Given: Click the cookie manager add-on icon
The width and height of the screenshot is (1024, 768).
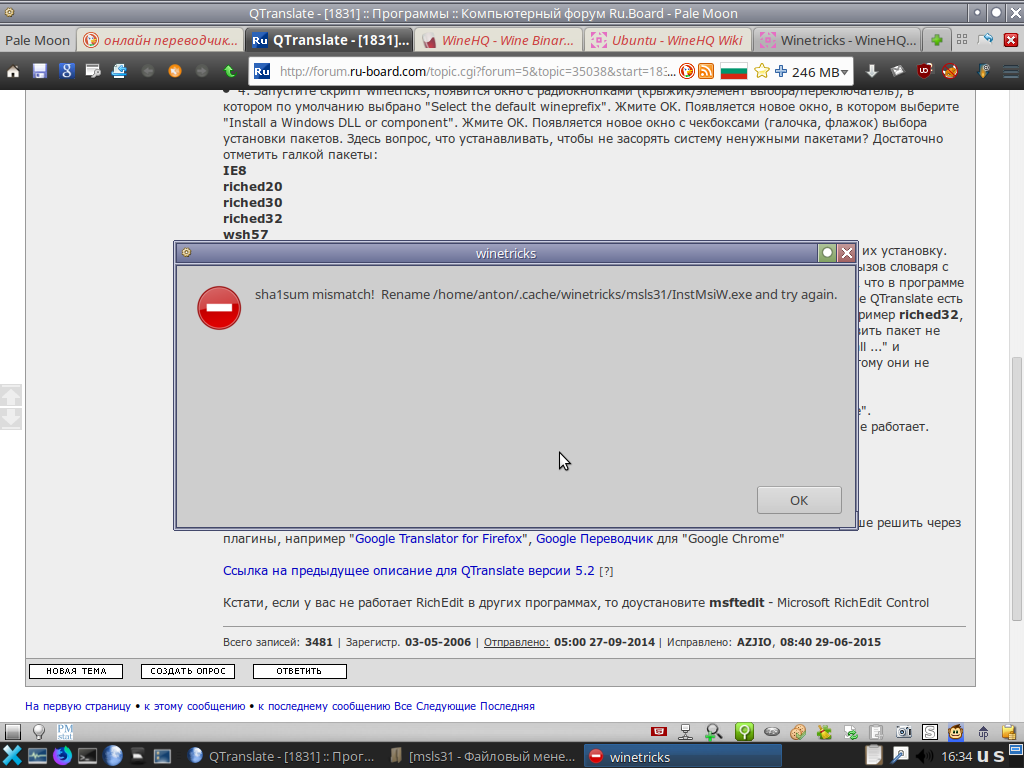Looking at the screenshot, I should tap(797, 732).
